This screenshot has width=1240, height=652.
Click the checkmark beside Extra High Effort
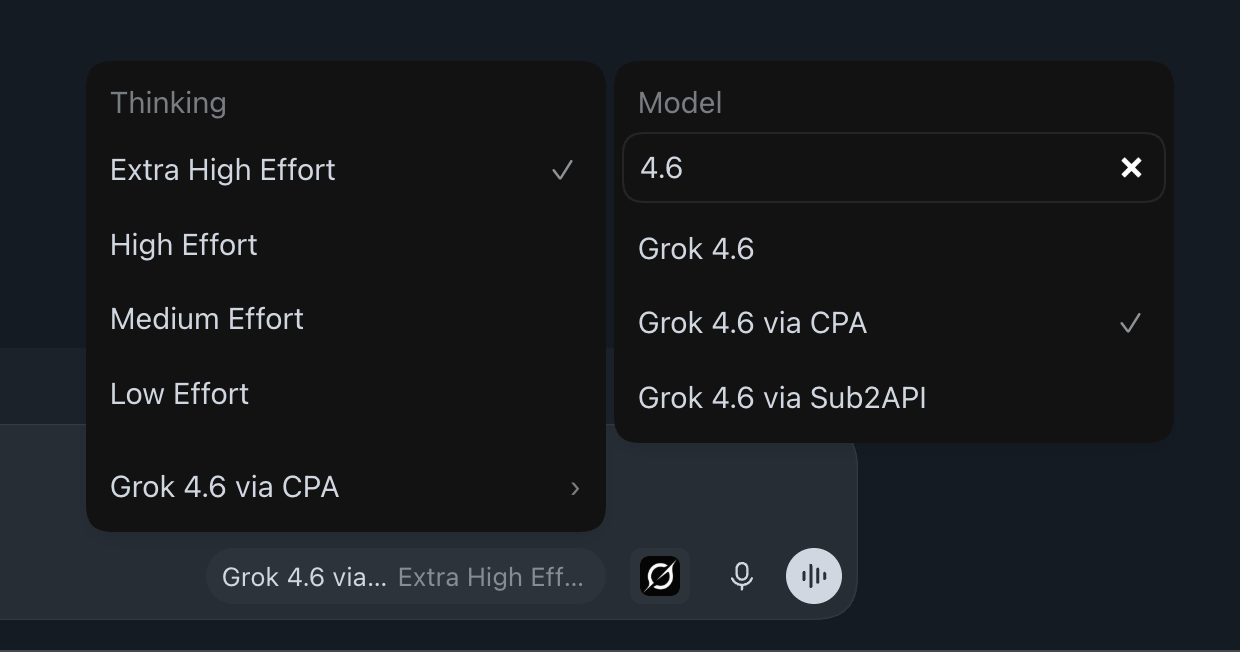563,171
